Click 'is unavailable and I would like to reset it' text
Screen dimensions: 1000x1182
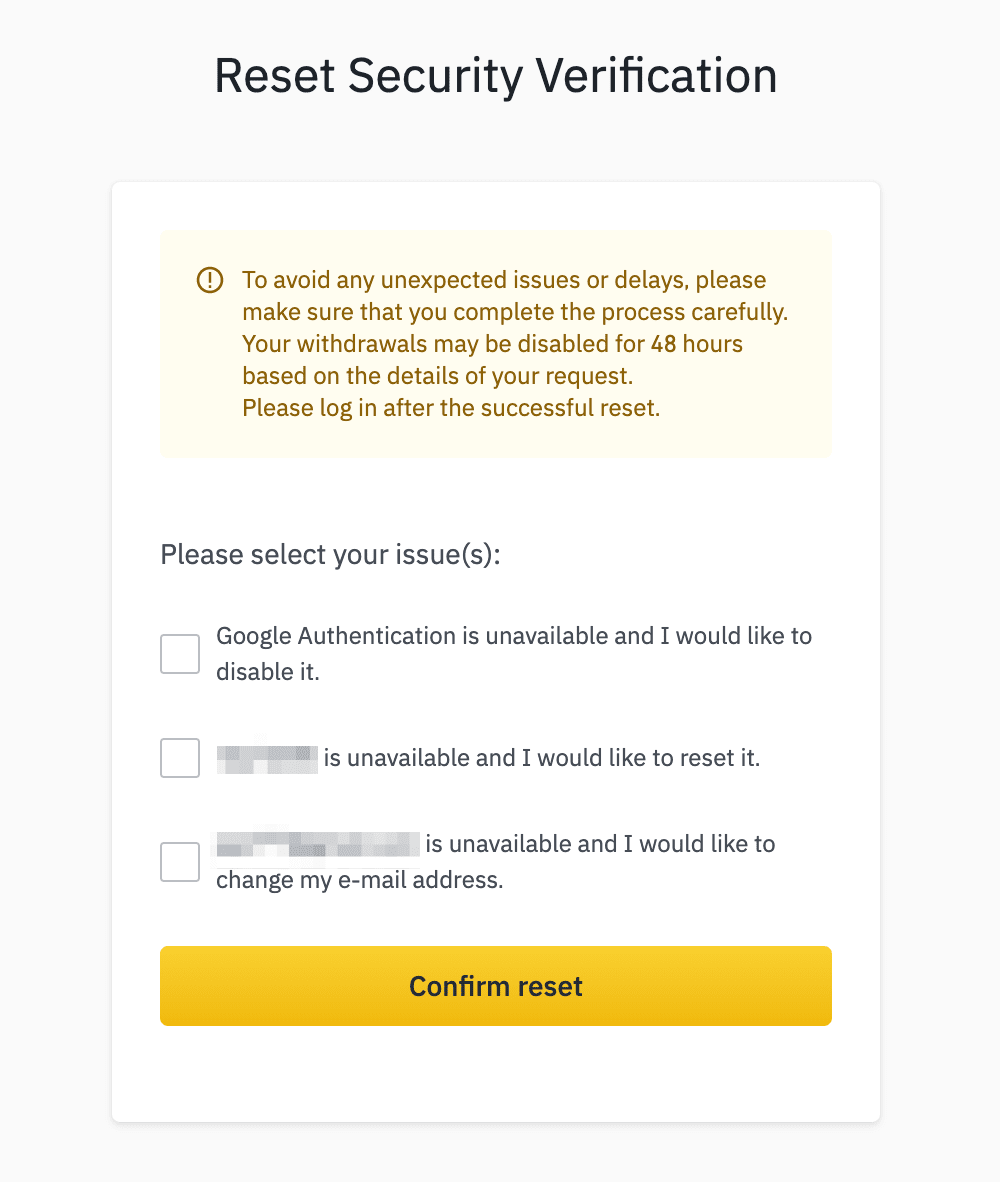pos(542,758)
